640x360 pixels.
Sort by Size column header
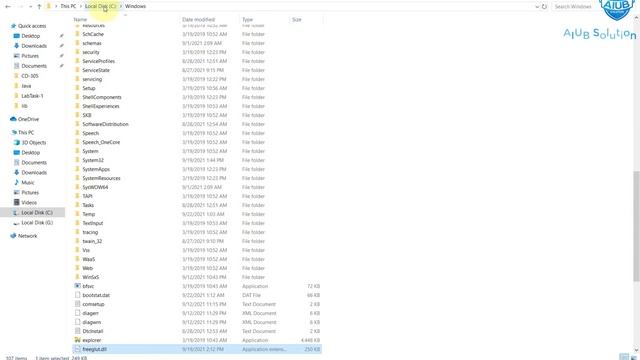297,19
